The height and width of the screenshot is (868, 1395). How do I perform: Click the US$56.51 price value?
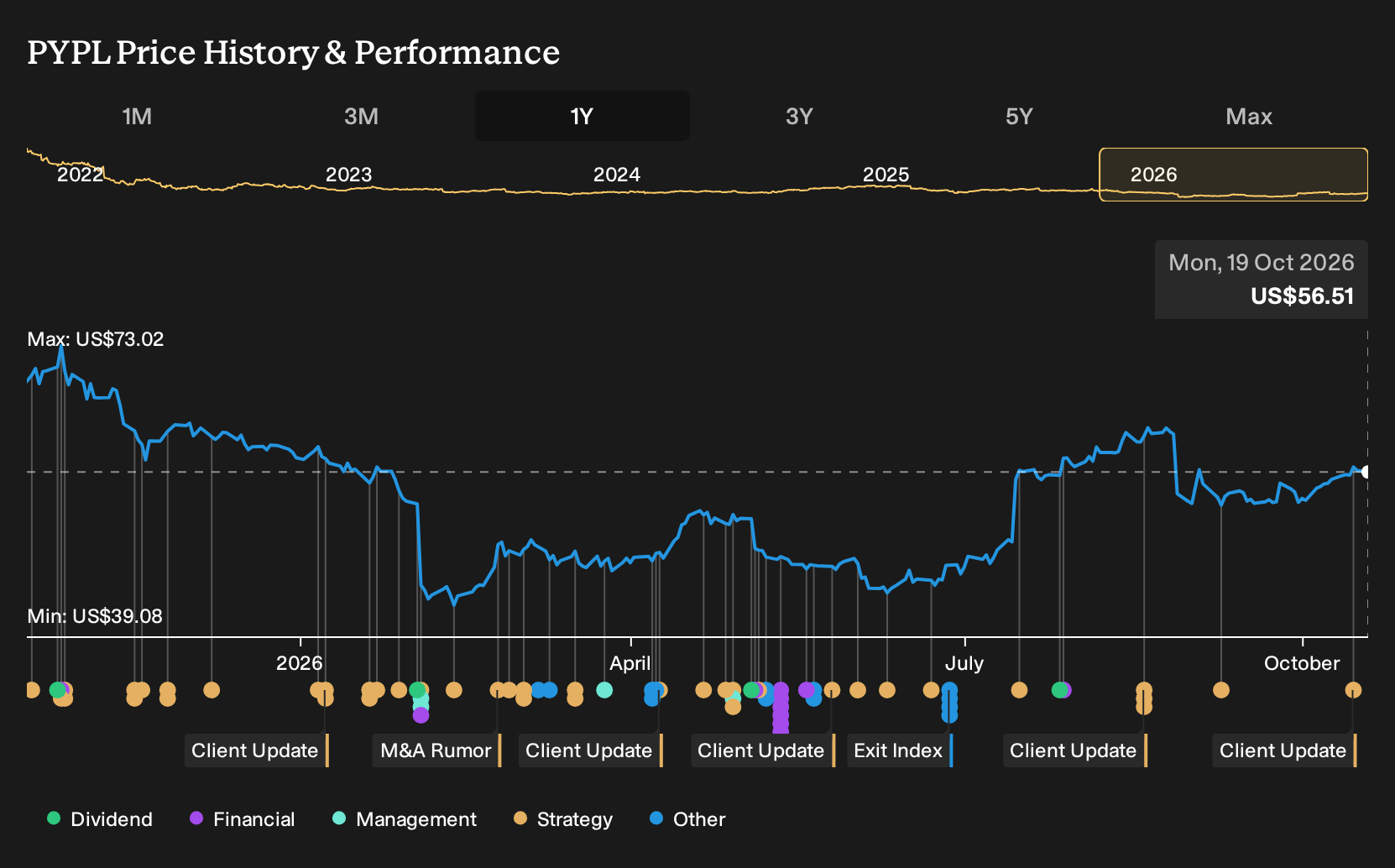tap(1303, 296)
